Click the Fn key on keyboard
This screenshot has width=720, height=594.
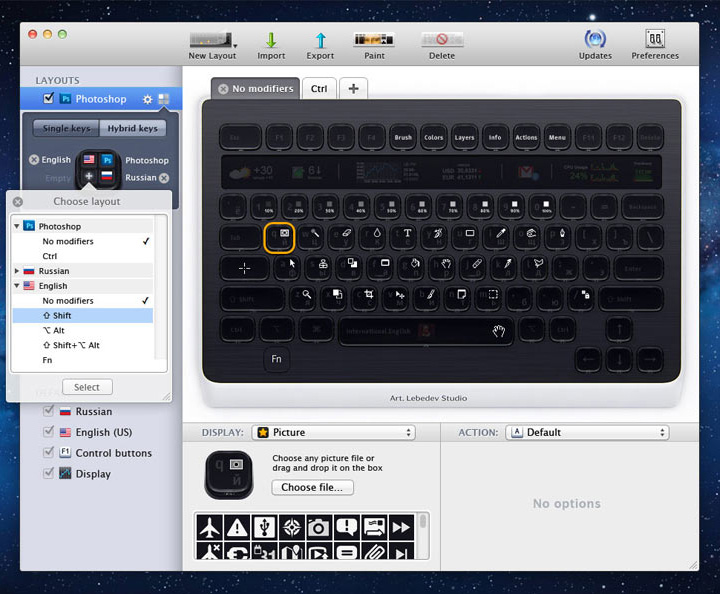pyautogui.click(x=276, y=359)
